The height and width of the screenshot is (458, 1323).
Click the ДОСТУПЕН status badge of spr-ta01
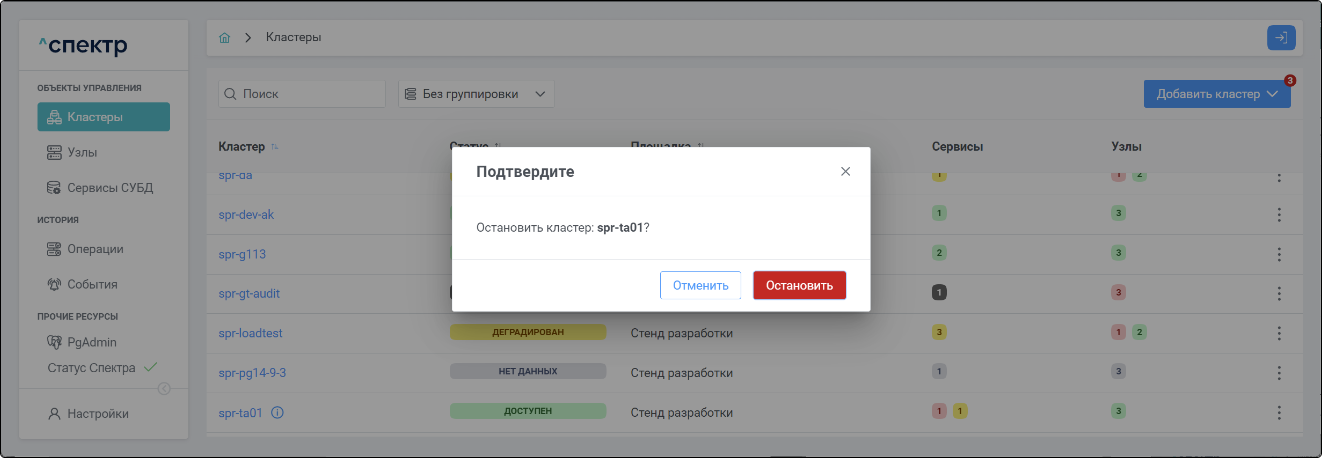(x=528, y=410)
